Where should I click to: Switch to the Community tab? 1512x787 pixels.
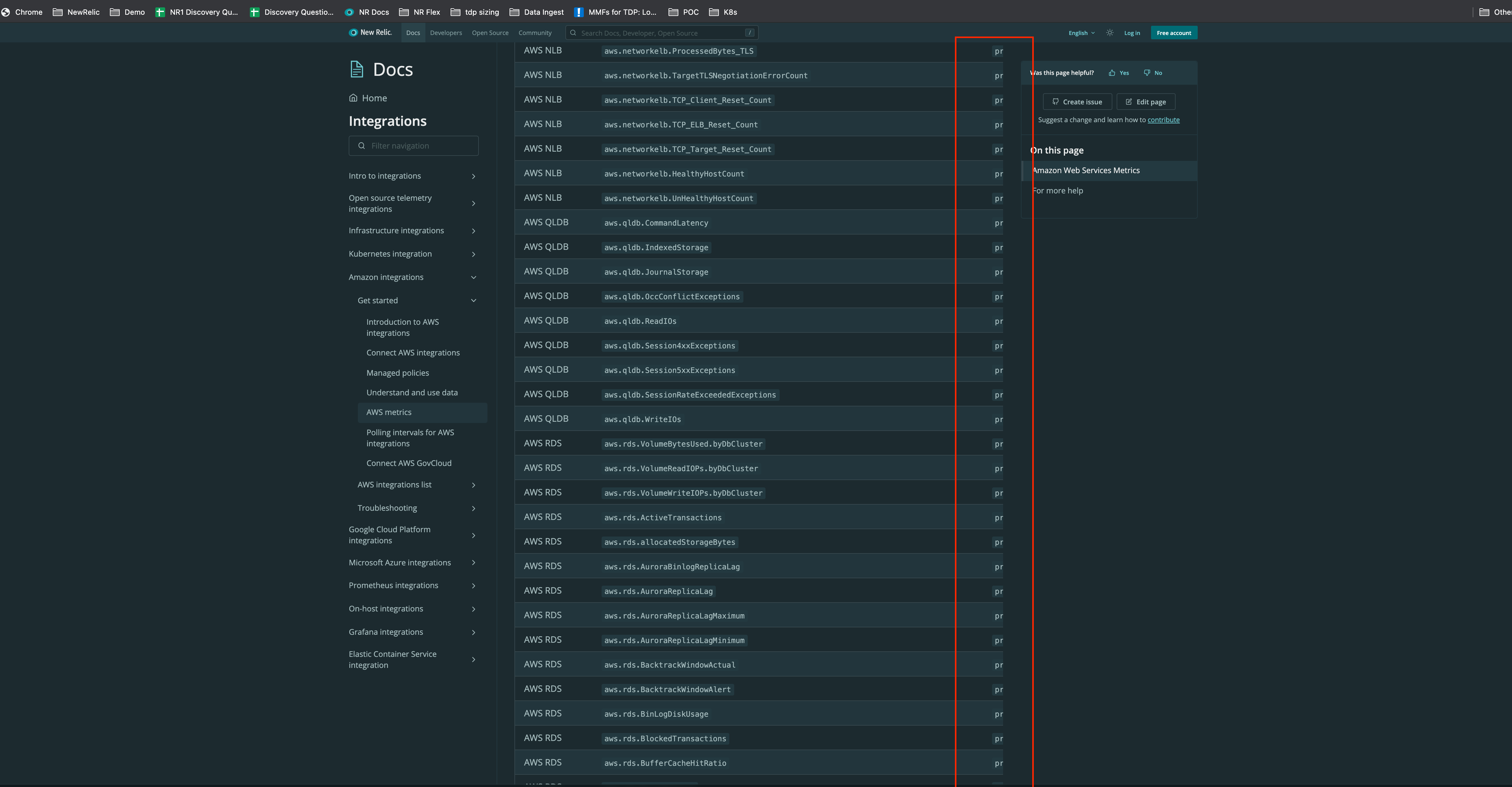tap(535, 33)
